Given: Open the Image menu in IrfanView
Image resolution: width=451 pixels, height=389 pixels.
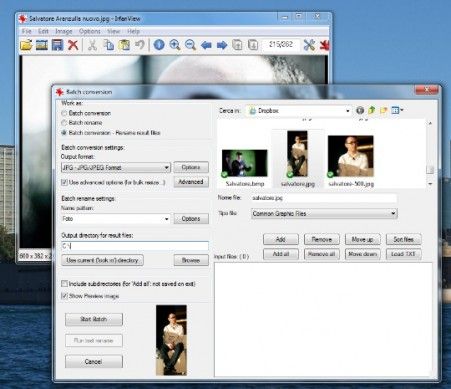Looking at the screenshot, I should [x=64, y=31].
